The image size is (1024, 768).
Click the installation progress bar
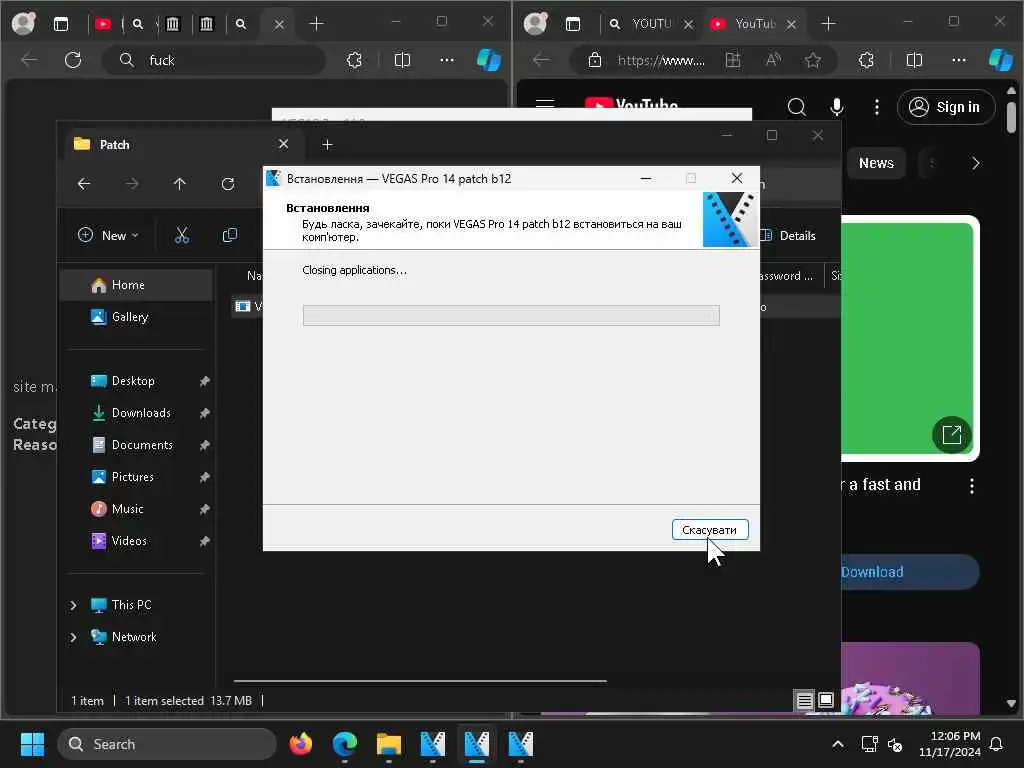pos(511,315)
